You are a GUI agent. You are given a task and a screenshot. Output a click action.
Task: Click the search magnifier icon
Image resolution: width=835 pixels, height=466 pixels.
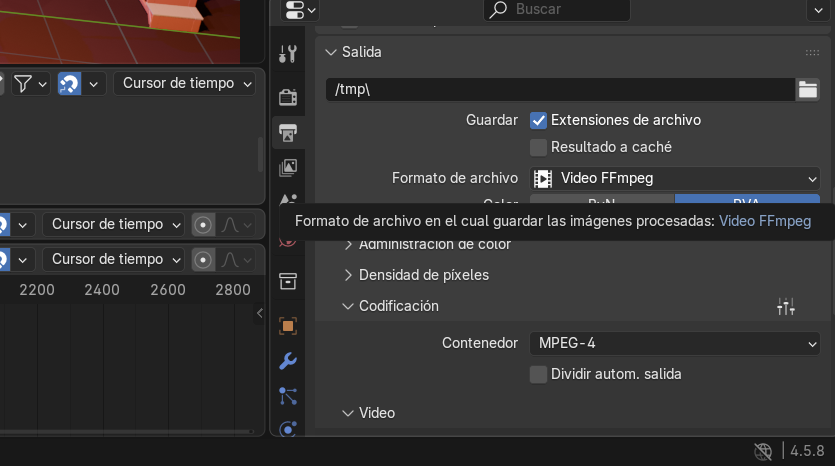point(498,9)
